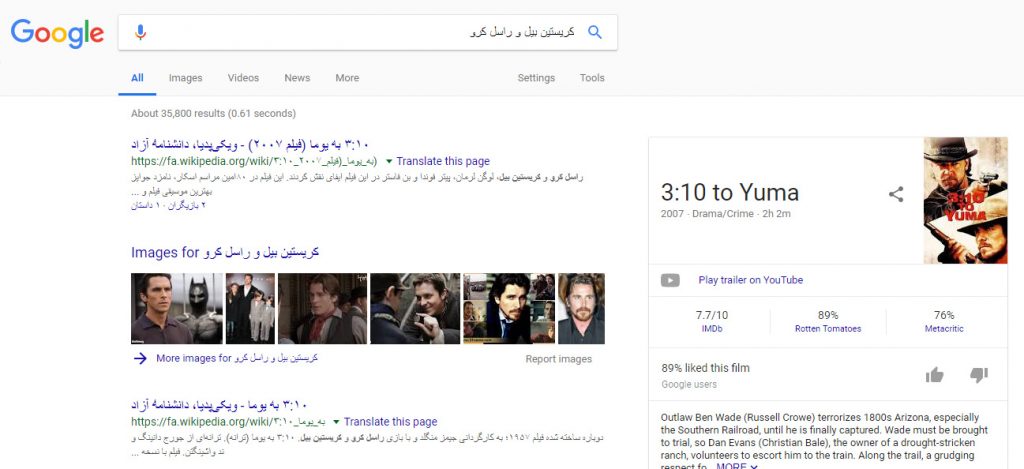Click More images for this query
The width and height of the screenshot is (1024, 469).
tap(237, 358)
